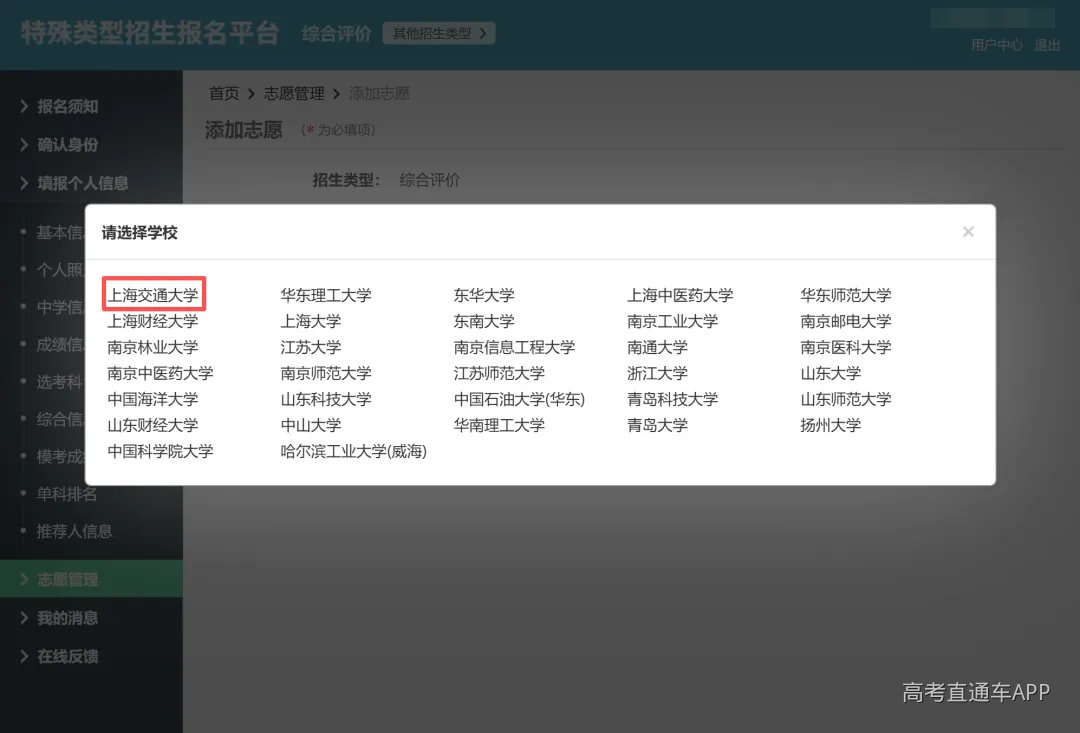Choose 南京信息工程大学
This screenshot has height=733, width=1080.
515,347
